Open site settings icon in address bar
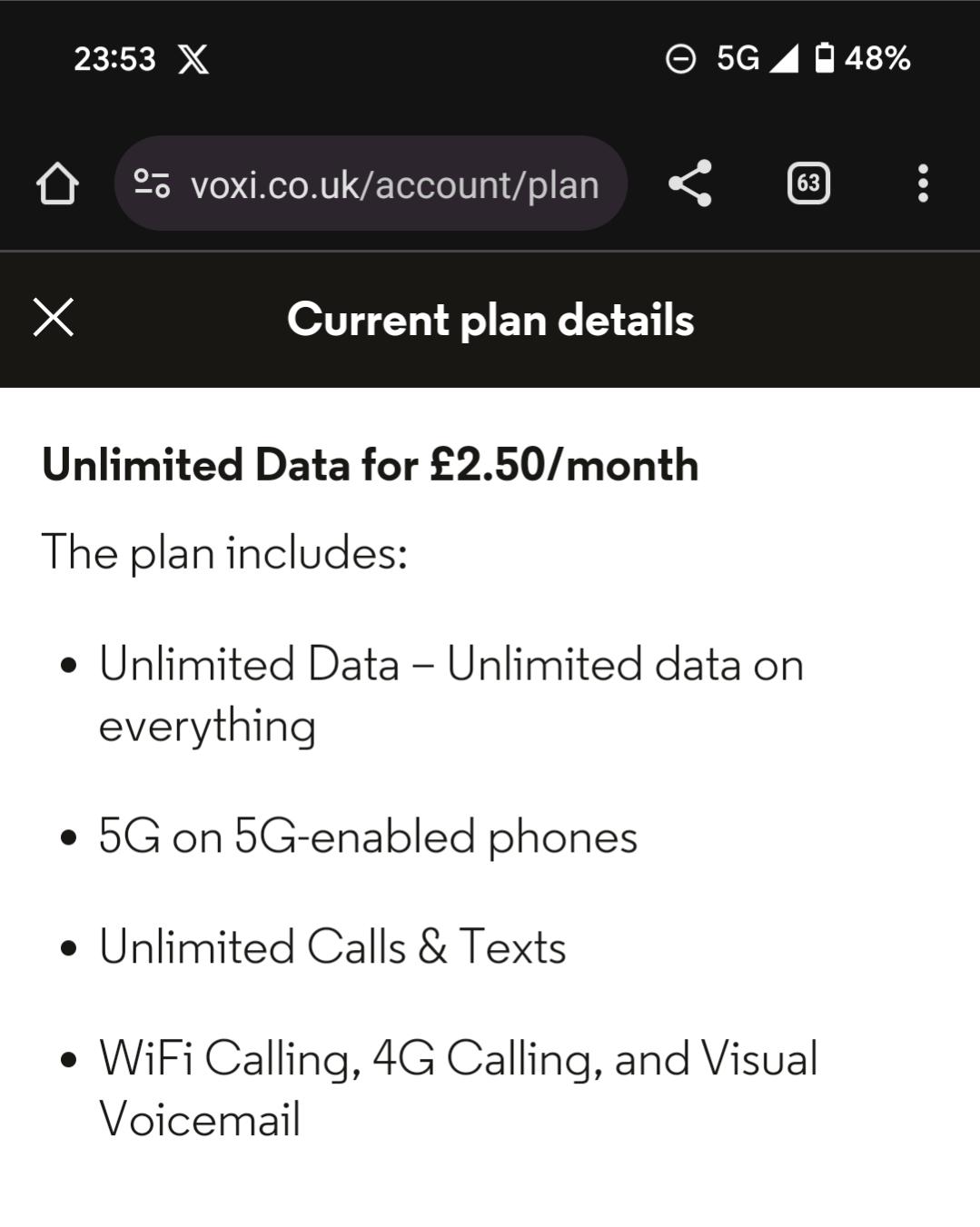This screenshot has height=1227, width=980. pyautogui.click(x=152, y=183)
